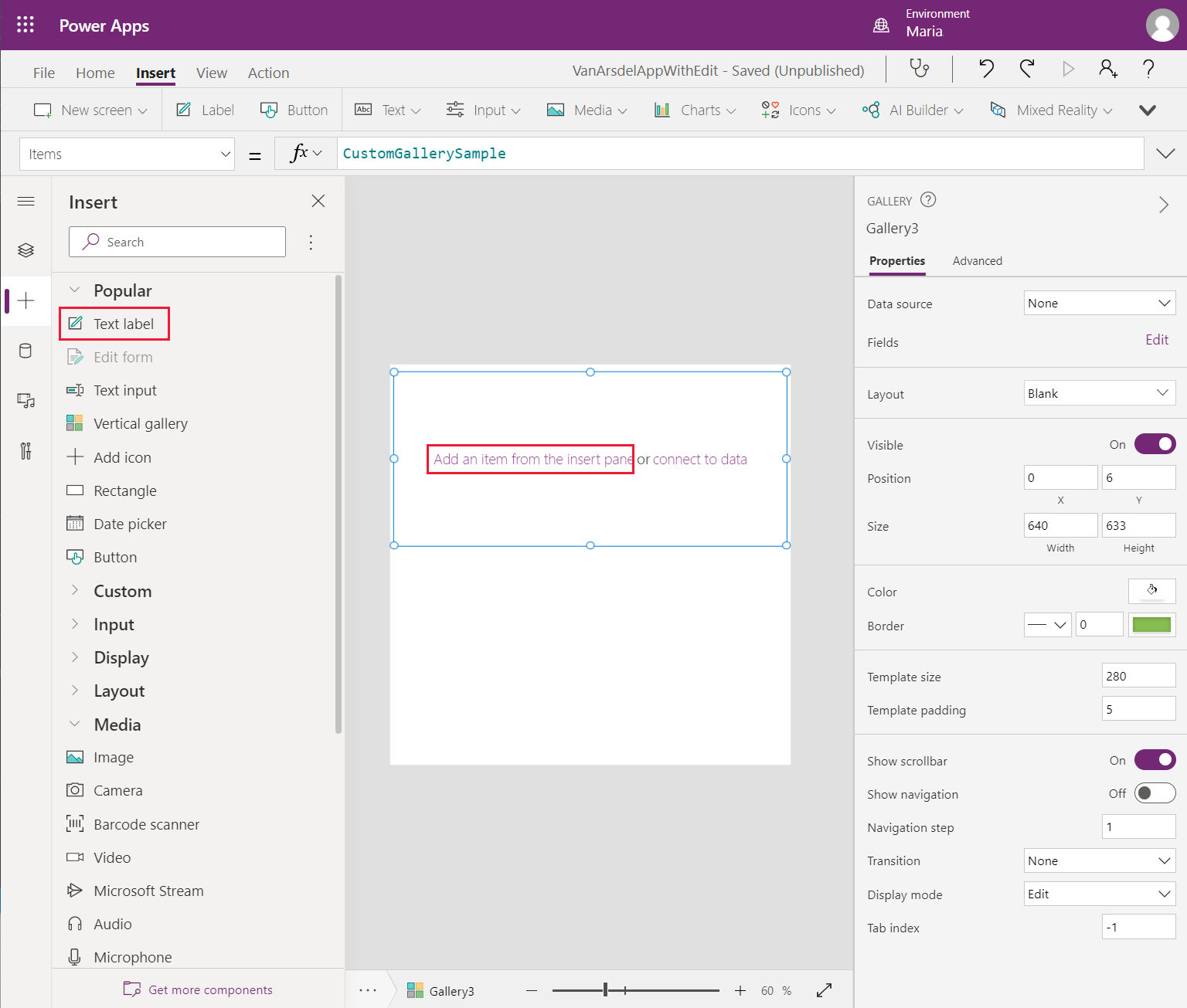Open the environment globe icon
1187x1008 pixels.
(881, 25)
